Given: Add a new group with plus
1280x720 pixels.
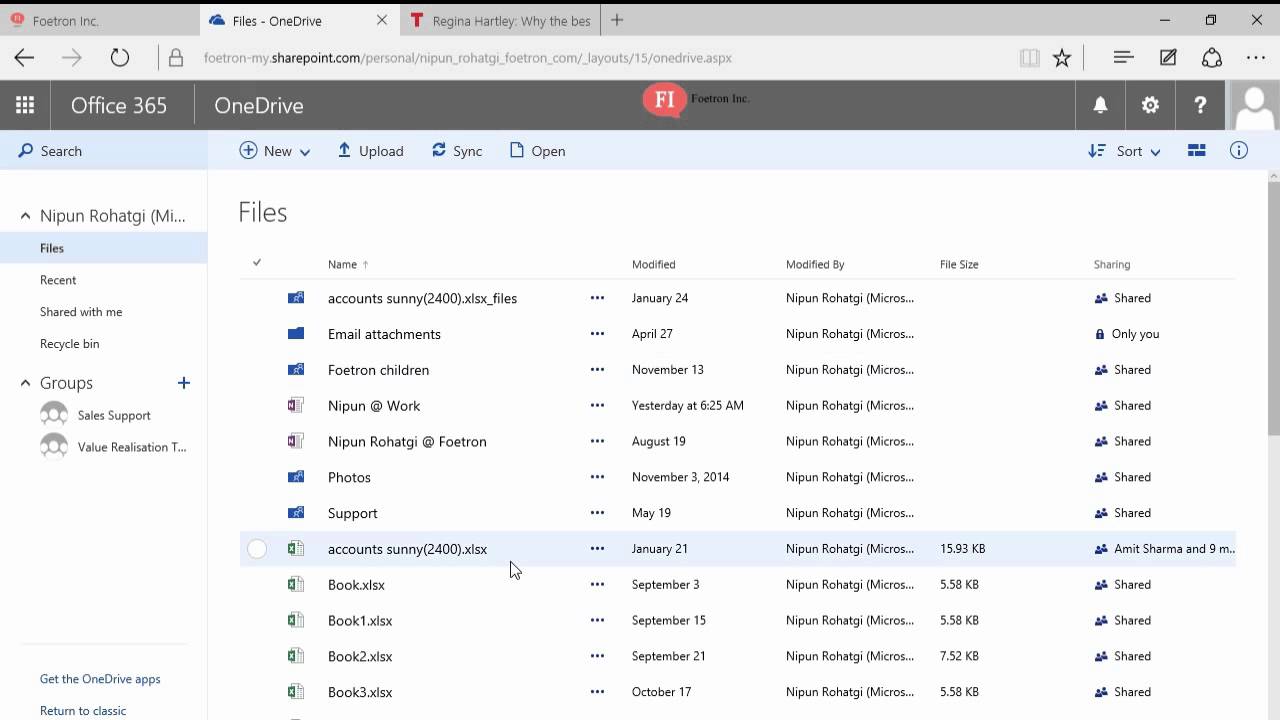Looking at the screenshot, I should click(x=183, y=383).
